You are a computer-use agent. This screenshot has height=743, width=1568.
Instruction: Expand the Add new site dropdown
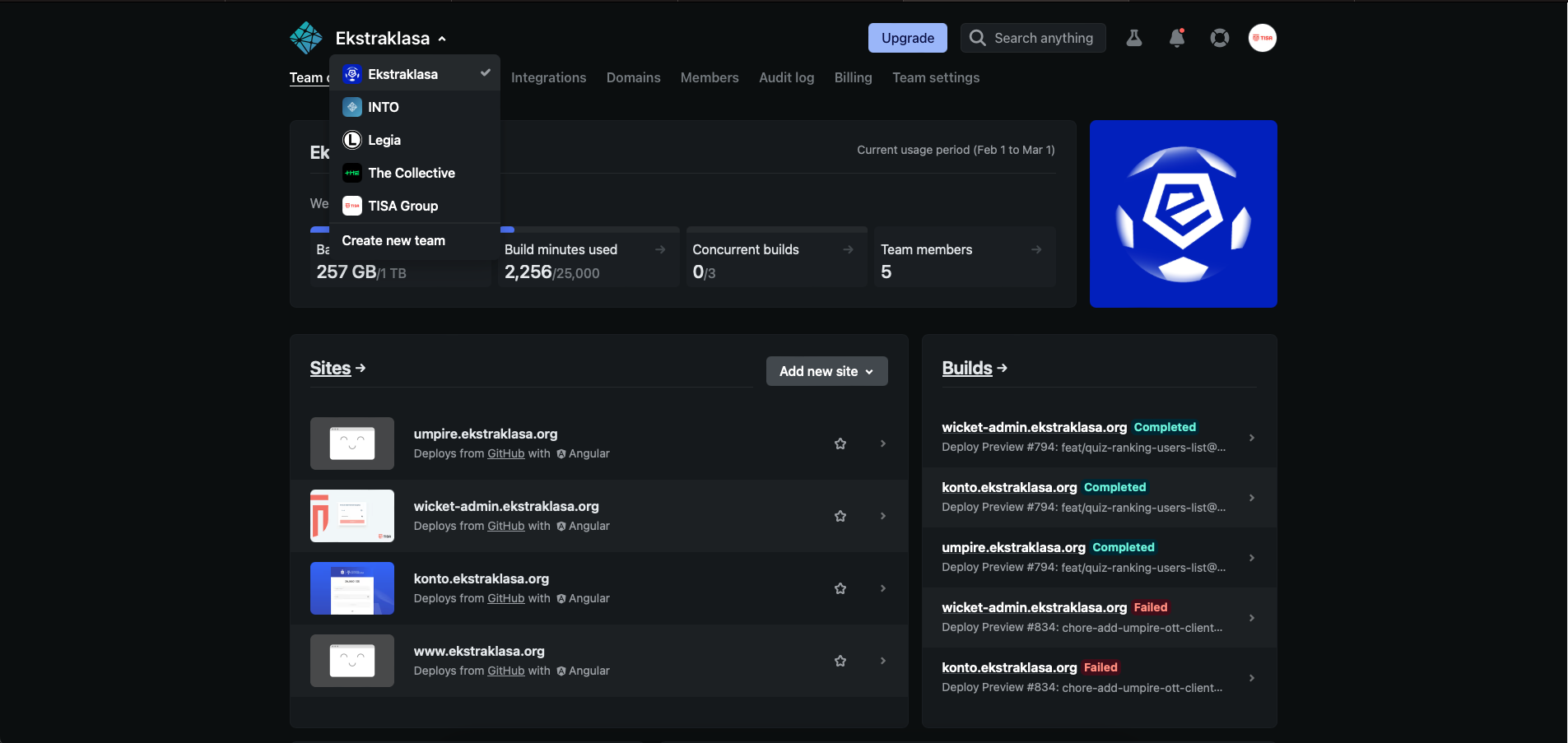click(827, 371)
